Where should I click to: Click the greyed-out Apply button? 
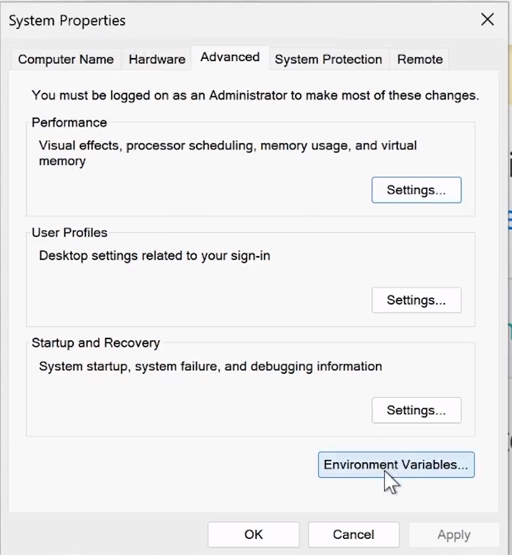(454, 534)
